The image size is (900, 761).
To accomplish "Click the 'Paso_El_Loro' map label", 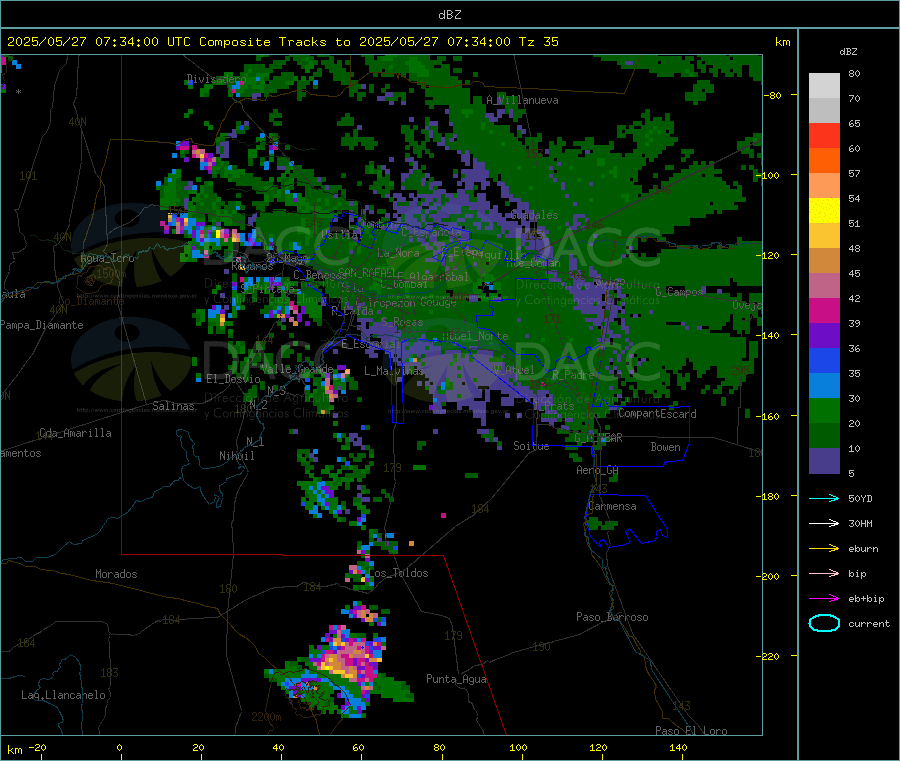I will click(692, 731).
